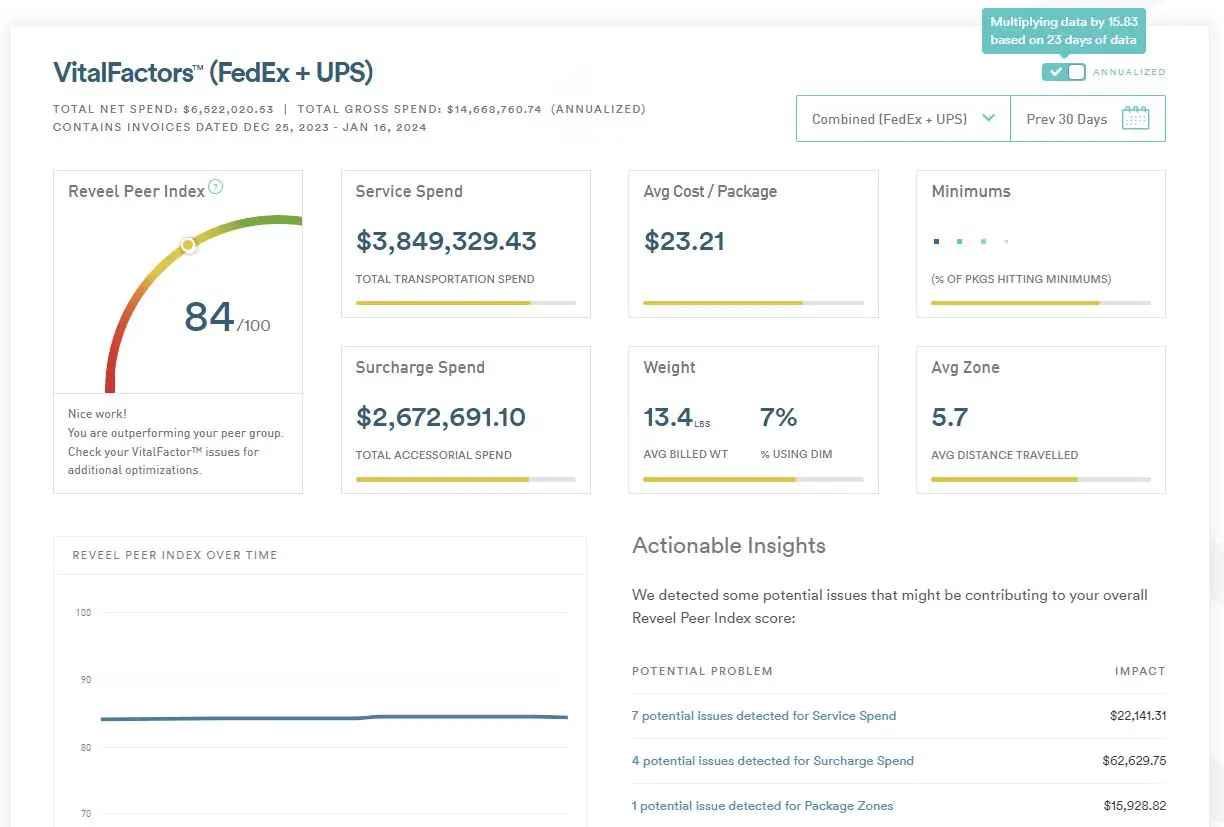Click the Nice work! message text

coord(97,414)
